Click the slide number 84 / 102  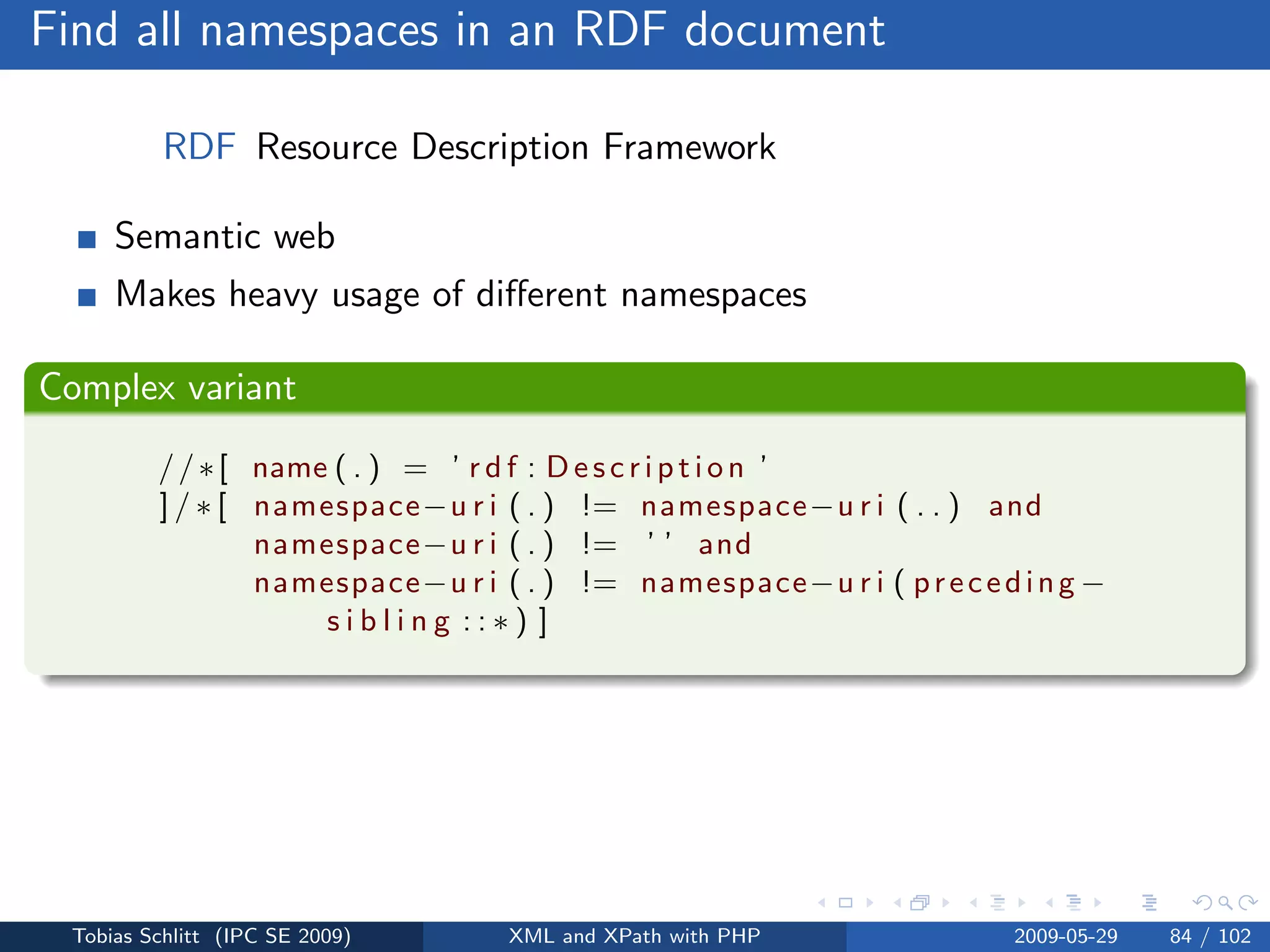point(1210,936)
